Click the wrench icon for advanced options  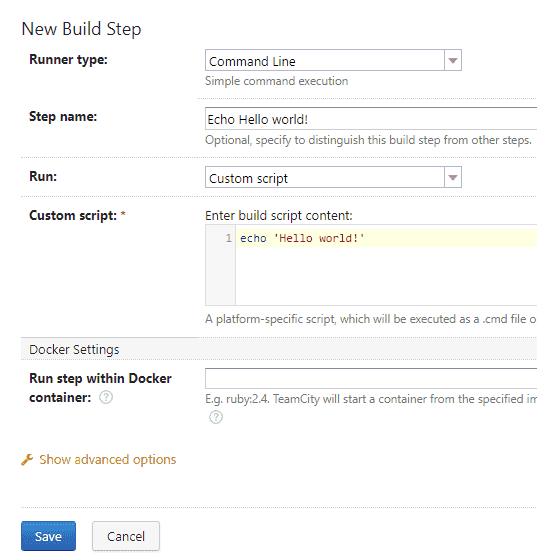click(27, 459)
